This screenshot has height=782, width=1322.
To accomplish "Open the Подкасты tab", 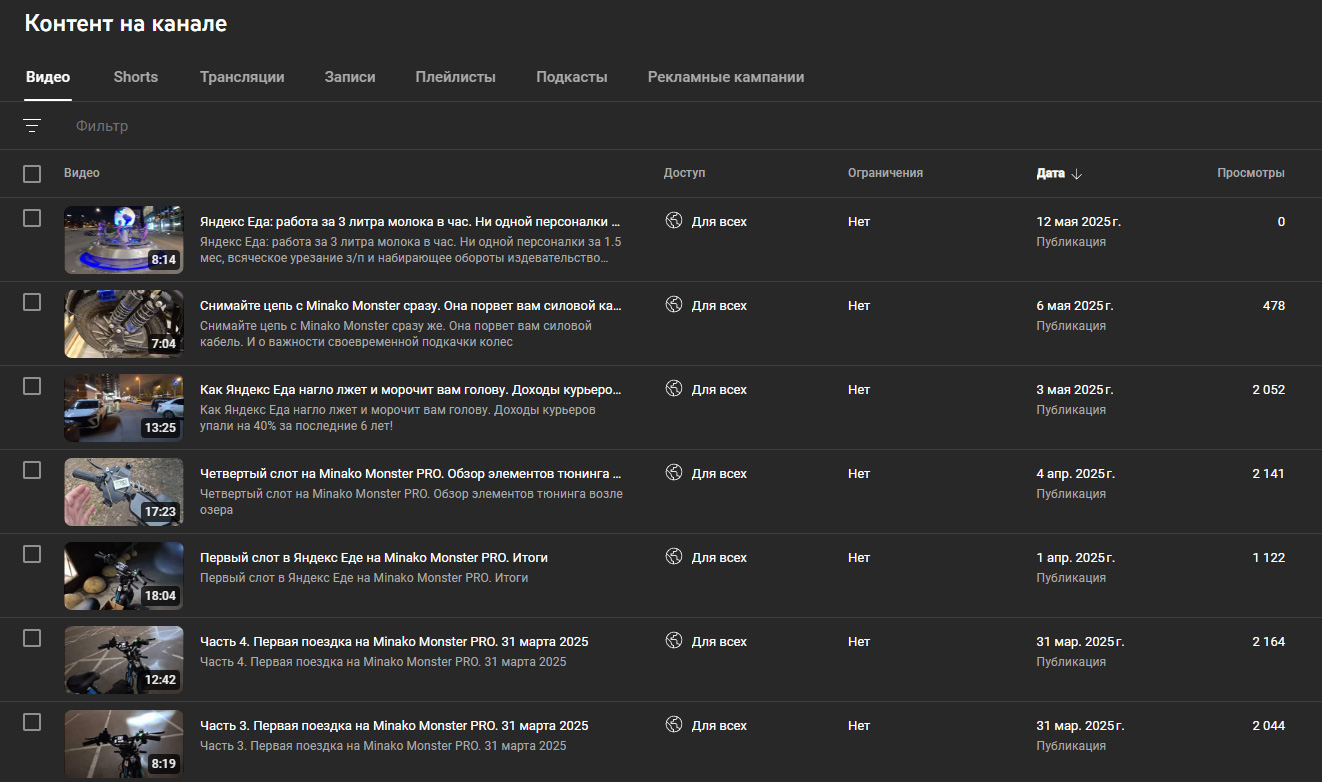I will click(x=572, y=77).
